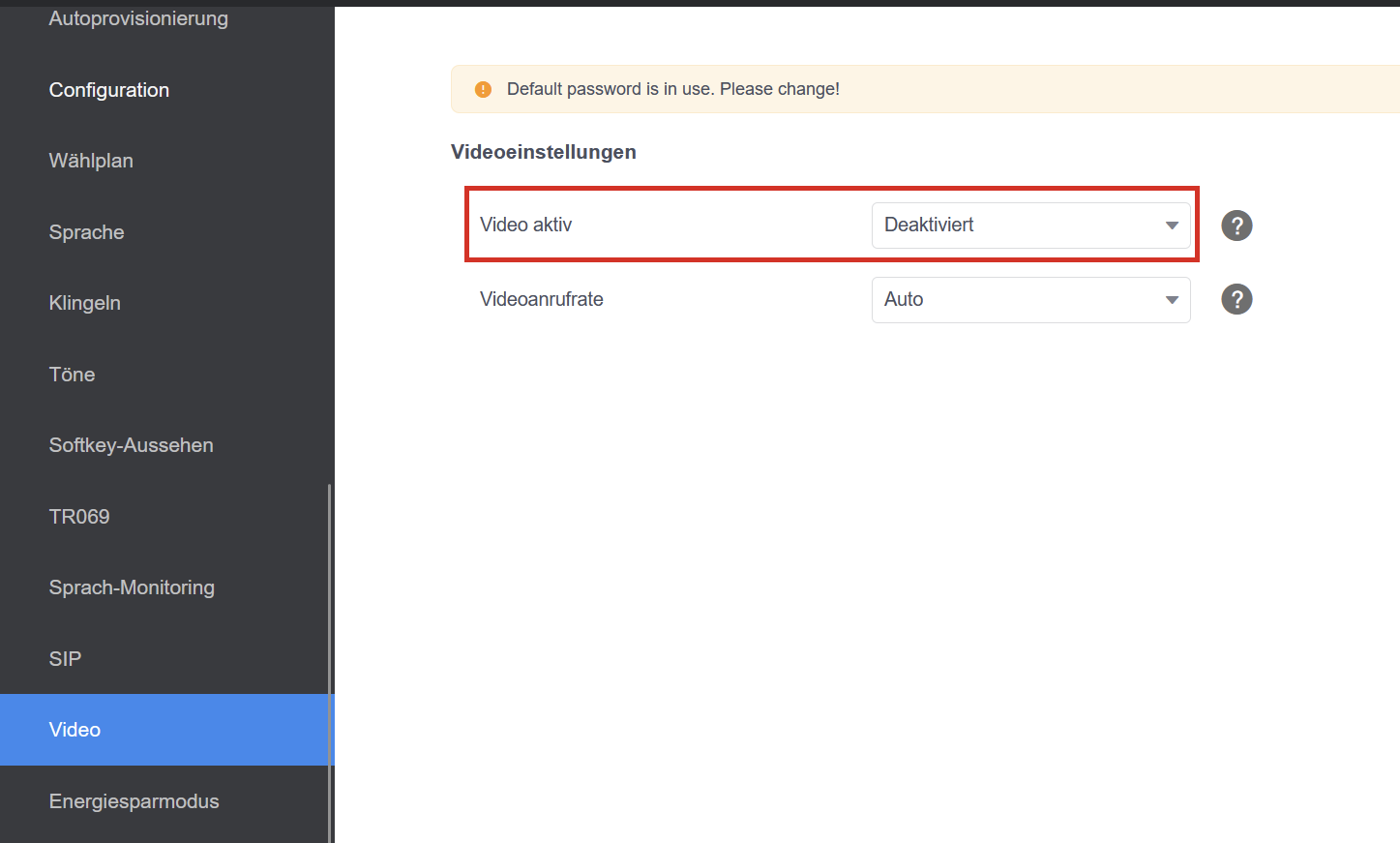Click help icon beside Videoanrufrate

point(1236,300)
